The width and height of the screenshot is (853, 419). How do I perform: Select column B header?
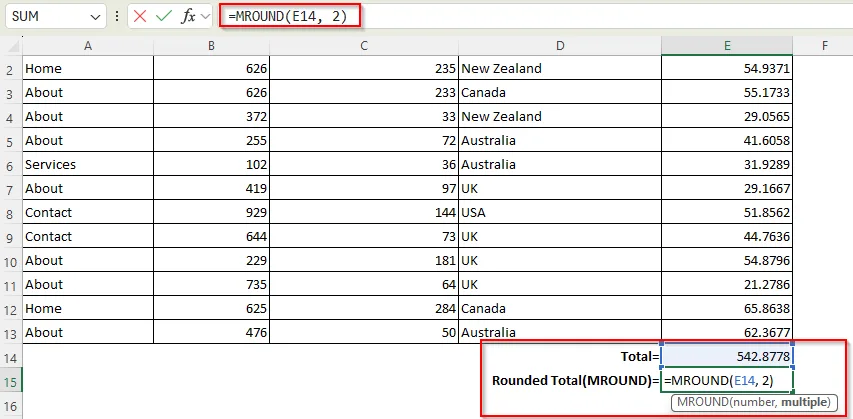click(211, 46)
